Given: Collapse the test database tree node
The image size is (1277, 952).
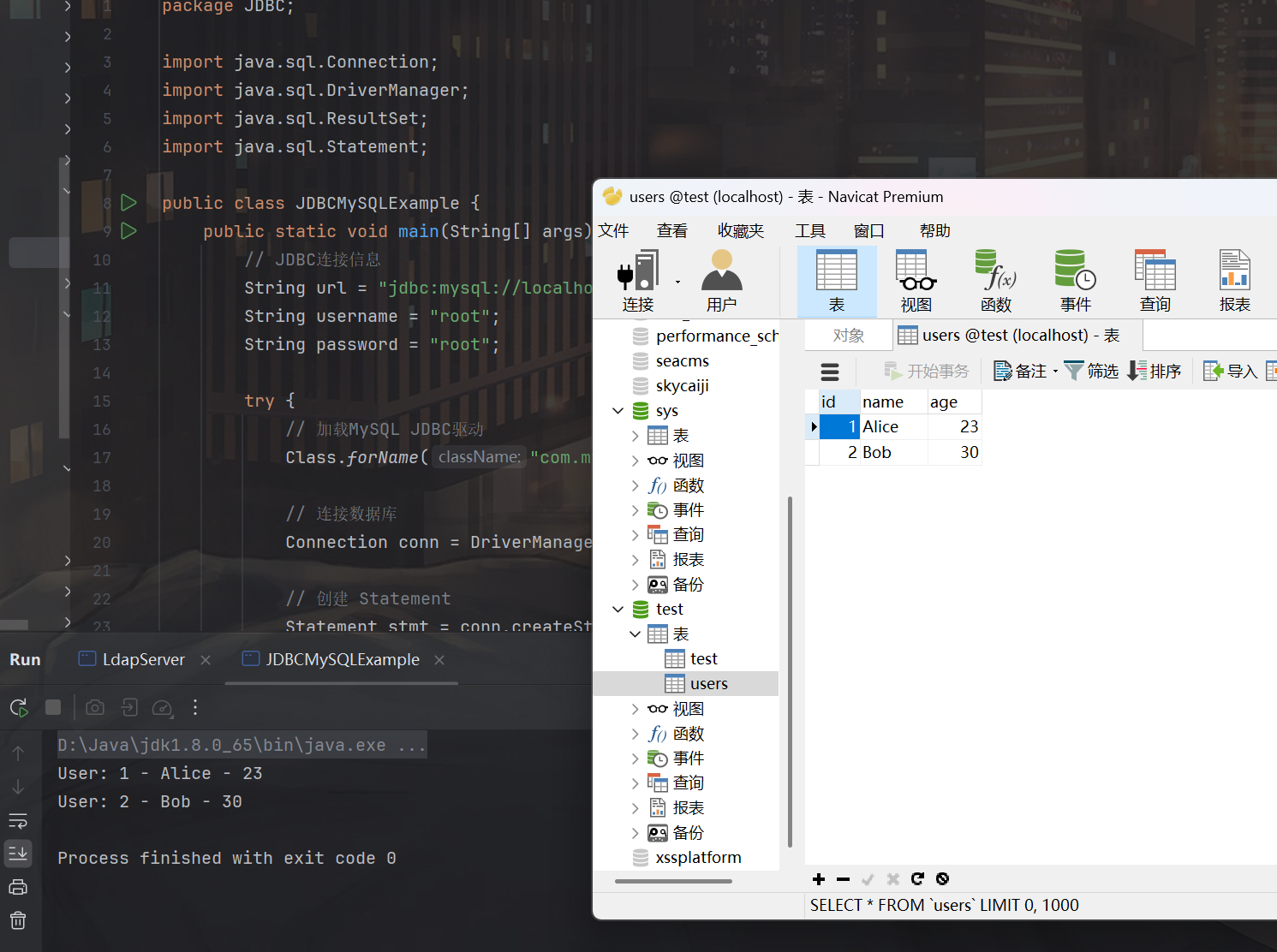Looking at the screenshot, I should [618, 610].
